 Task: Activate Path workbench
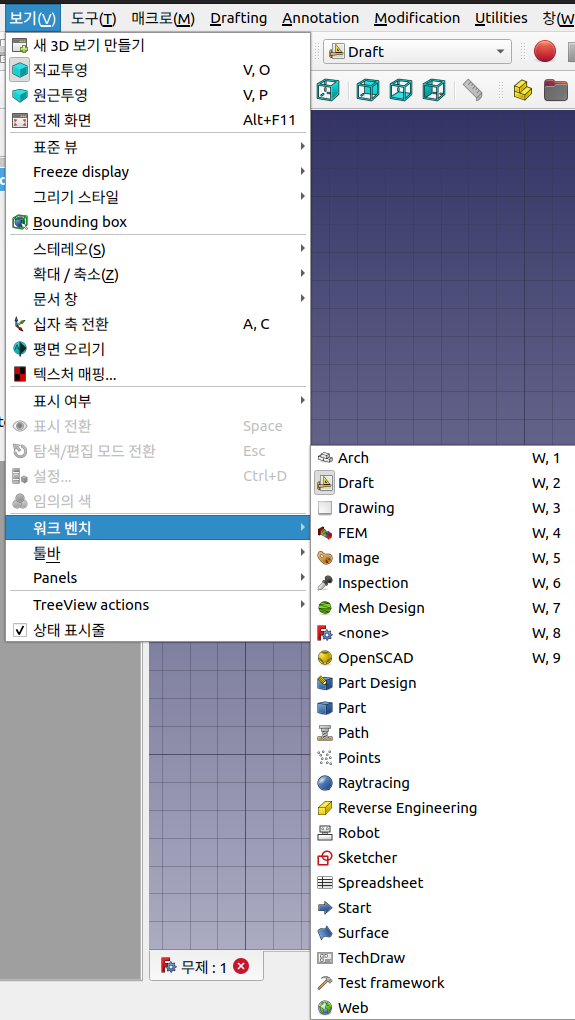click(442, 733)
